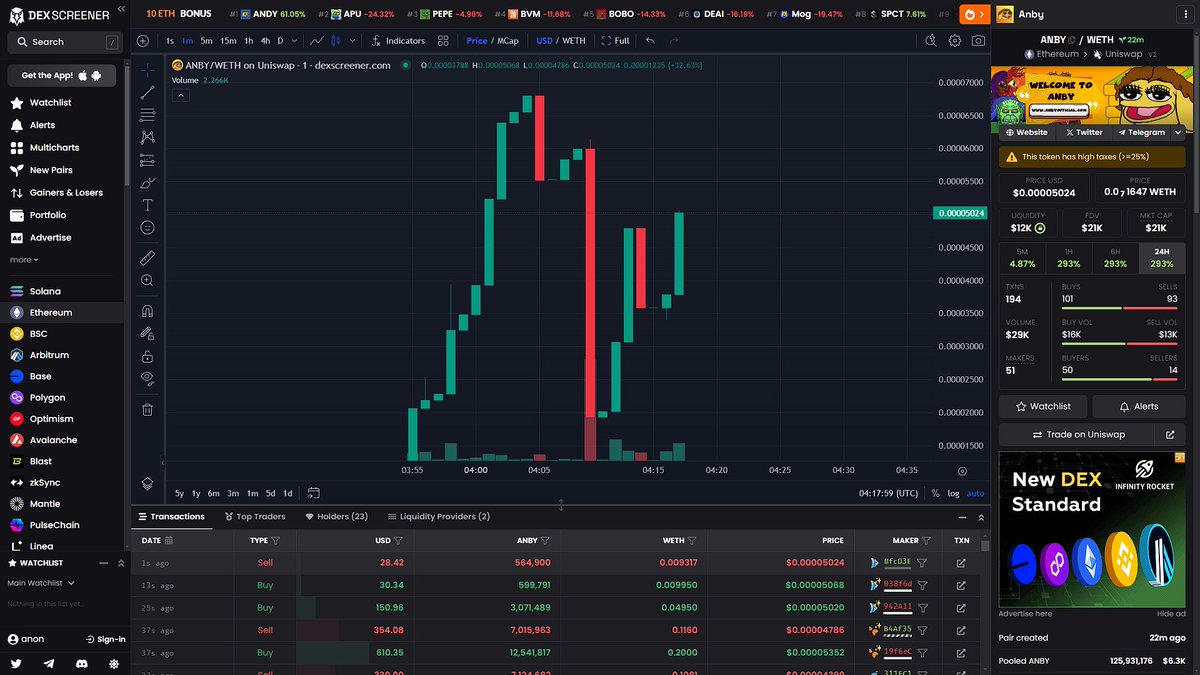Screen dimensions: 1200x675
Task: Select the trend line drawing tool
Action: tap(147, 92)
